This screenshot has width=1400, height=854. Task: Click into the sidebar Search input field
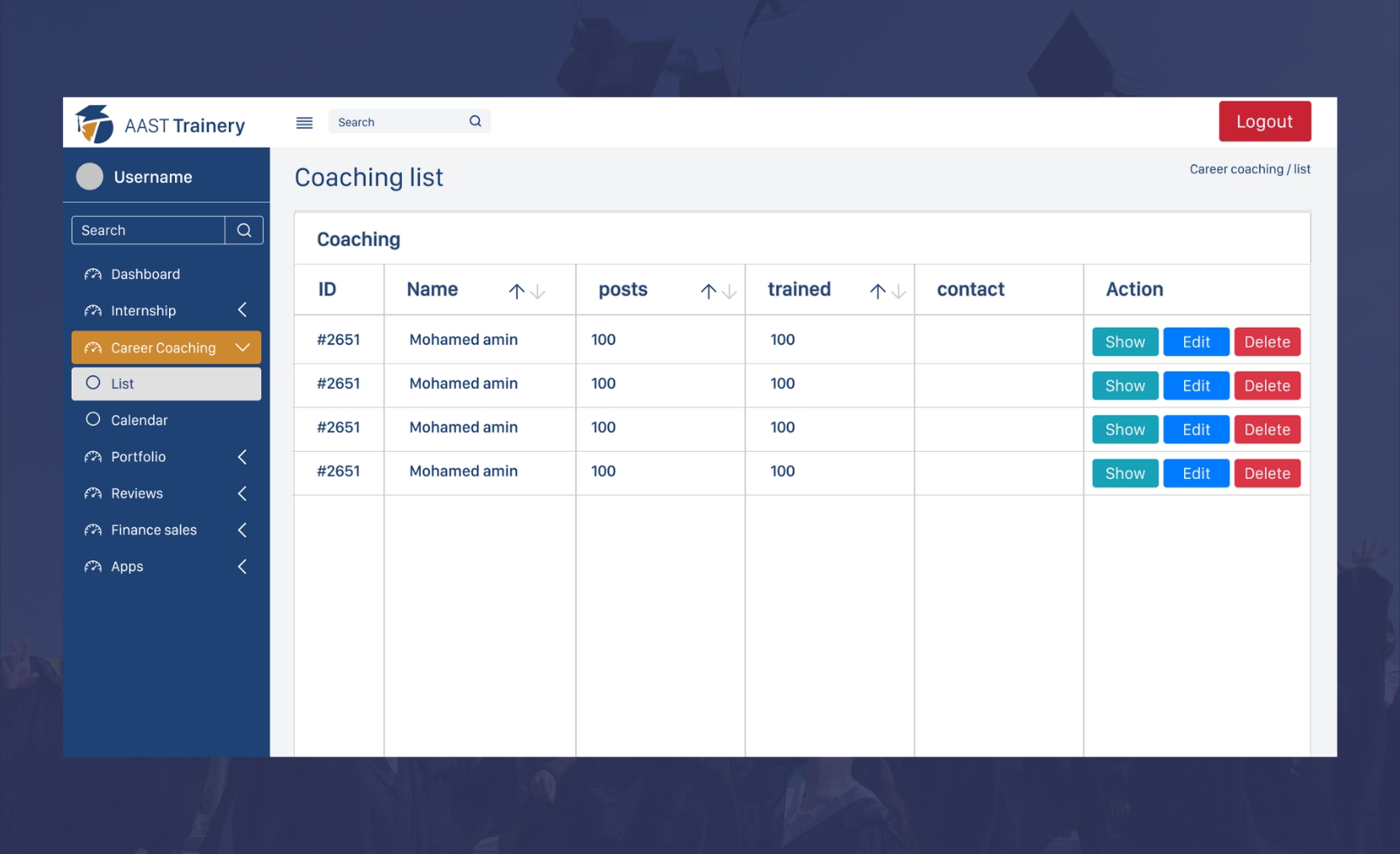coord(149,230)
